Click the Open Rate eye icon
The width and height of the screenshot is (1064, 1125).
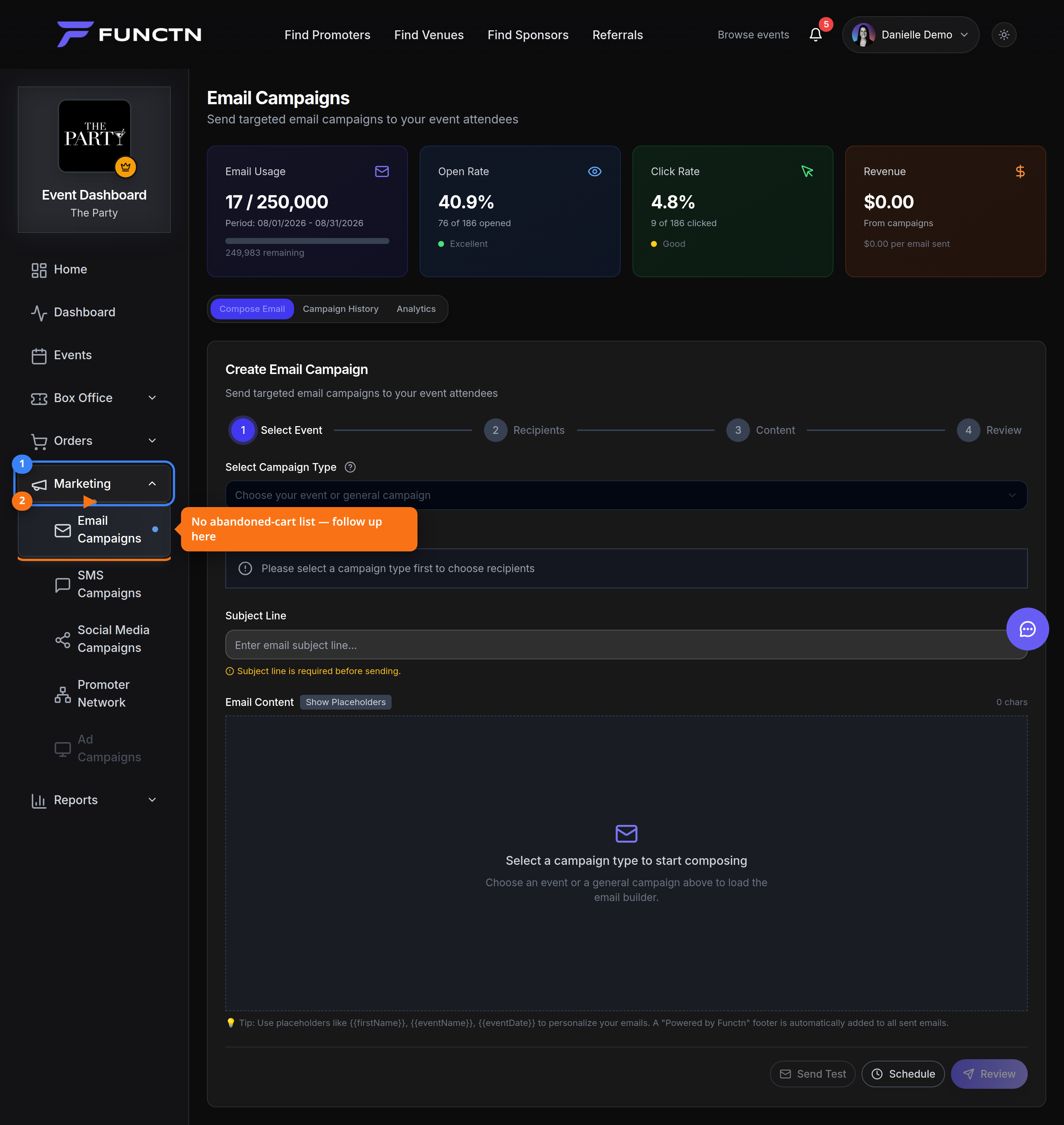tap(594, 171)
